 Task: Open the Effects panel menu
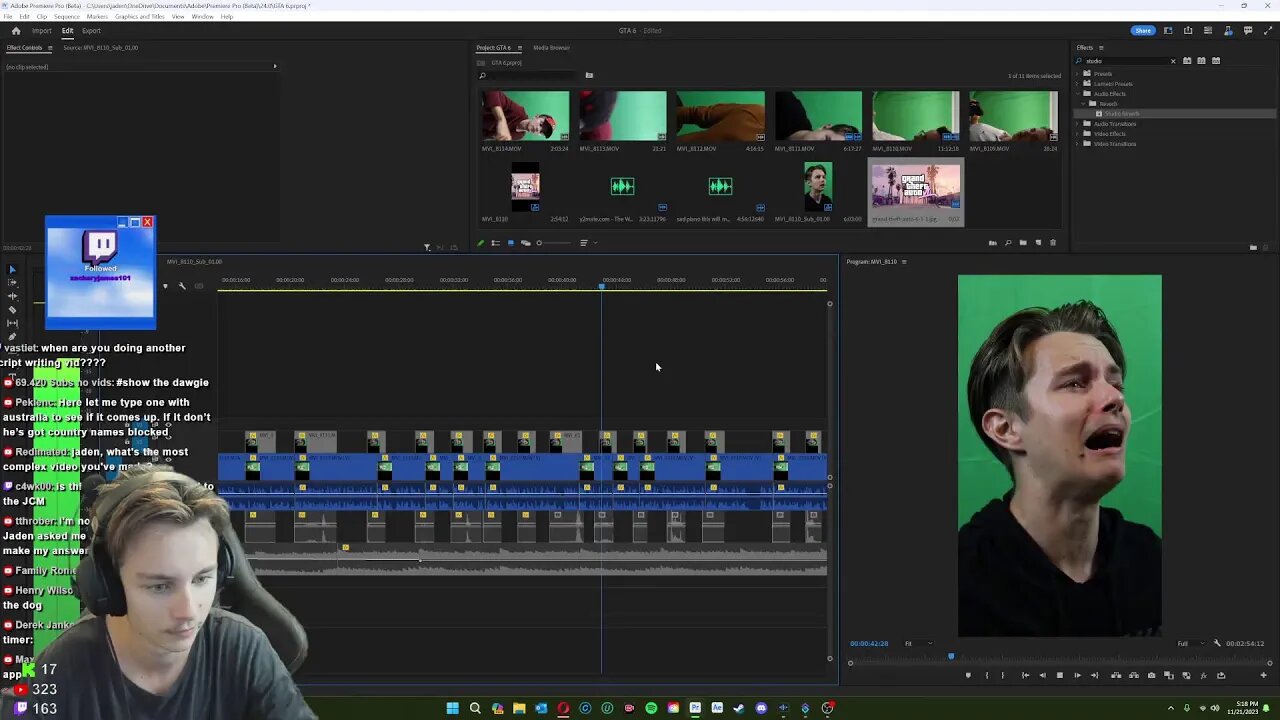[x=1101, y=48]
